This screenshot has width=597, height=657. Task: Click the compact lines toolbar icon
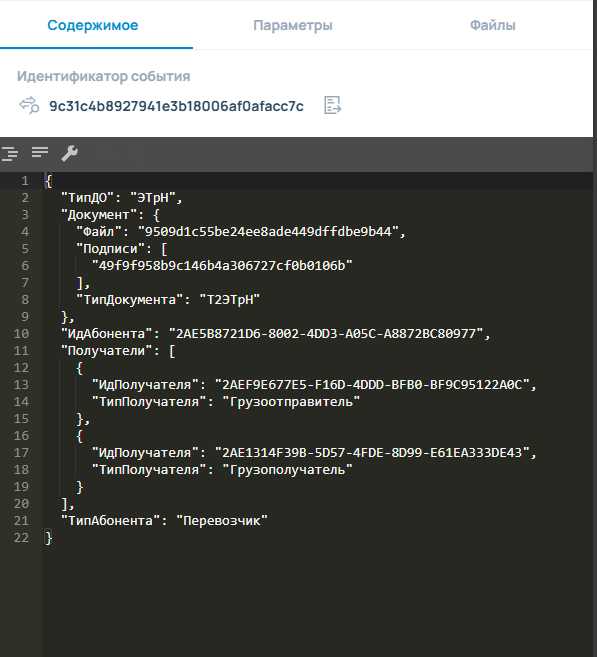pos(40,152)
